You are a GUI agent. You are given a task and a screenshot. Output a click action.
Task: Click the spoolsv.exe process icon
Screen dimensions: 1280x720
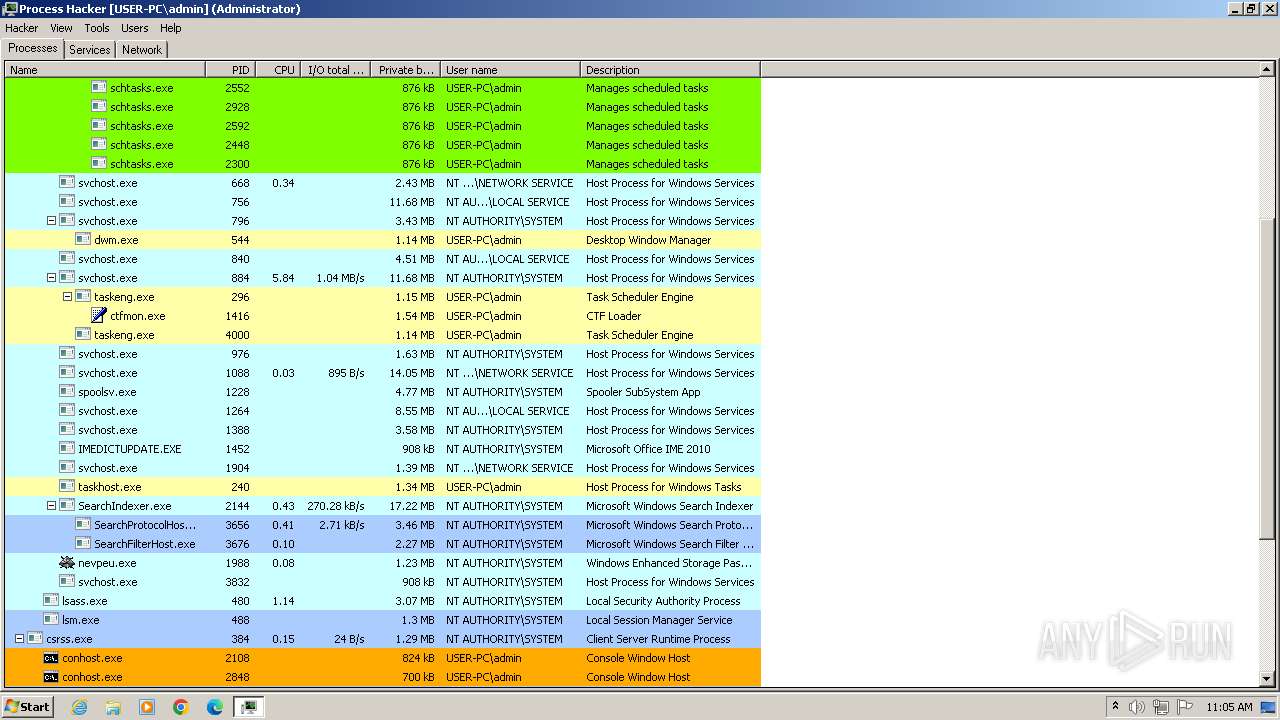(67, 392)
